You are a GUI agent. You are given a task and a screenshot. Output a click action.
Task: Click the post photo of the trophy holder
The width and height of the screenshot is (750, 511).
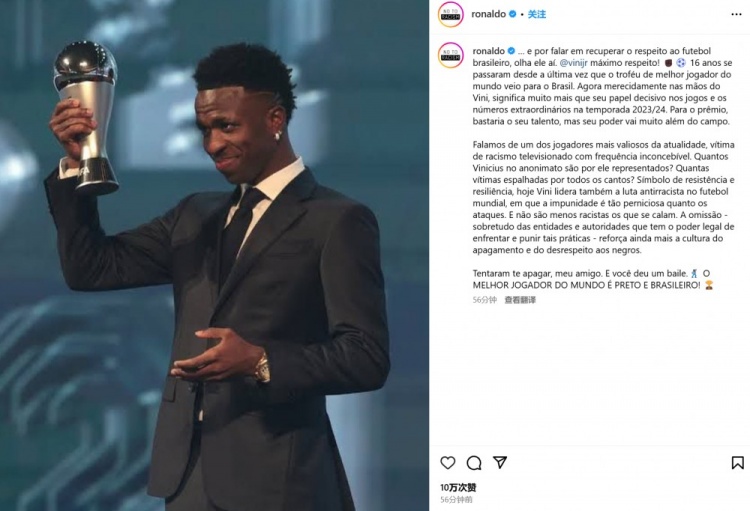[214, 256]
